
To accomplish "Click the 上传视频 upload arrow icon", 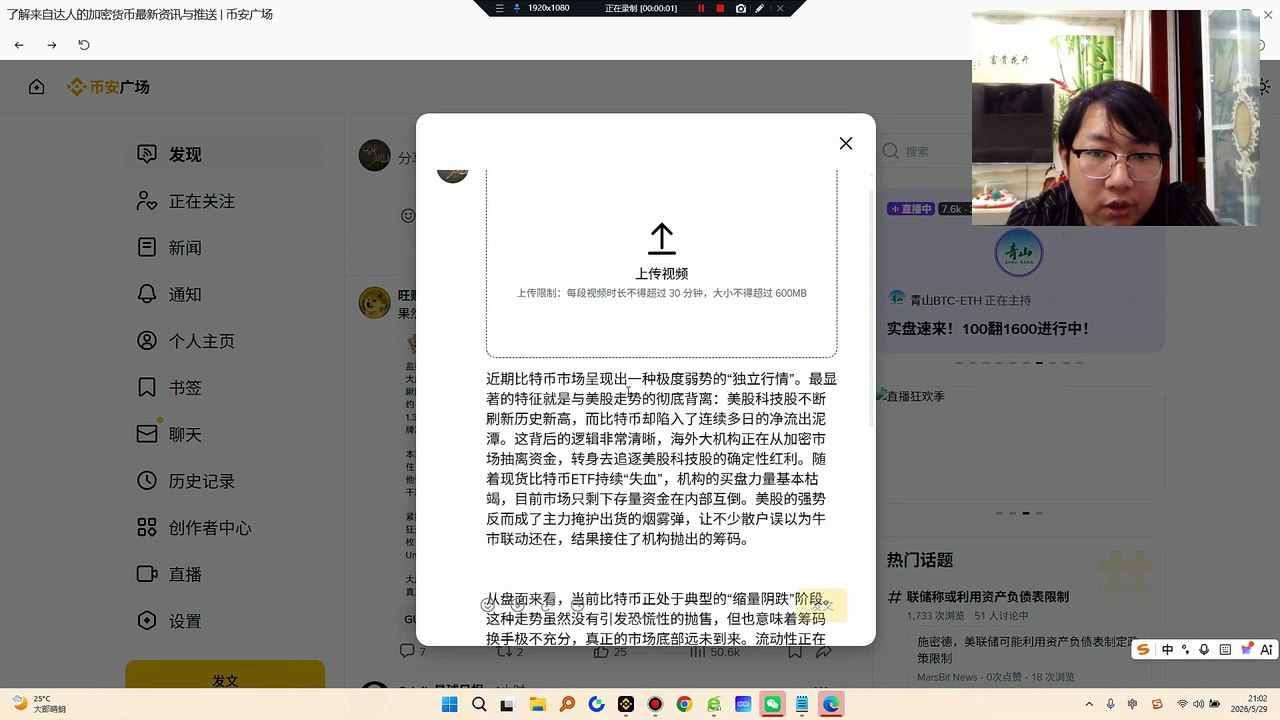I will (x=661, y=239).
